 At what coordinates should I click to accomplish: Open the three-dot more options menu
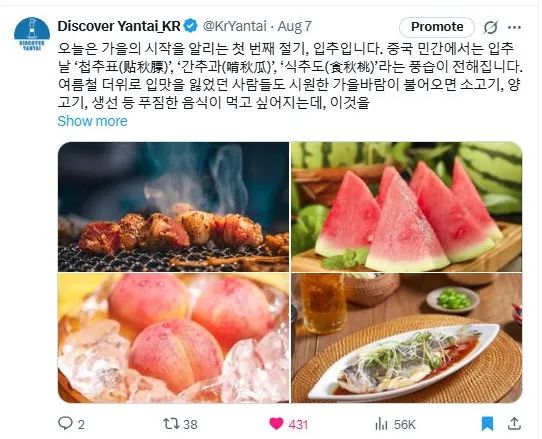514,27
